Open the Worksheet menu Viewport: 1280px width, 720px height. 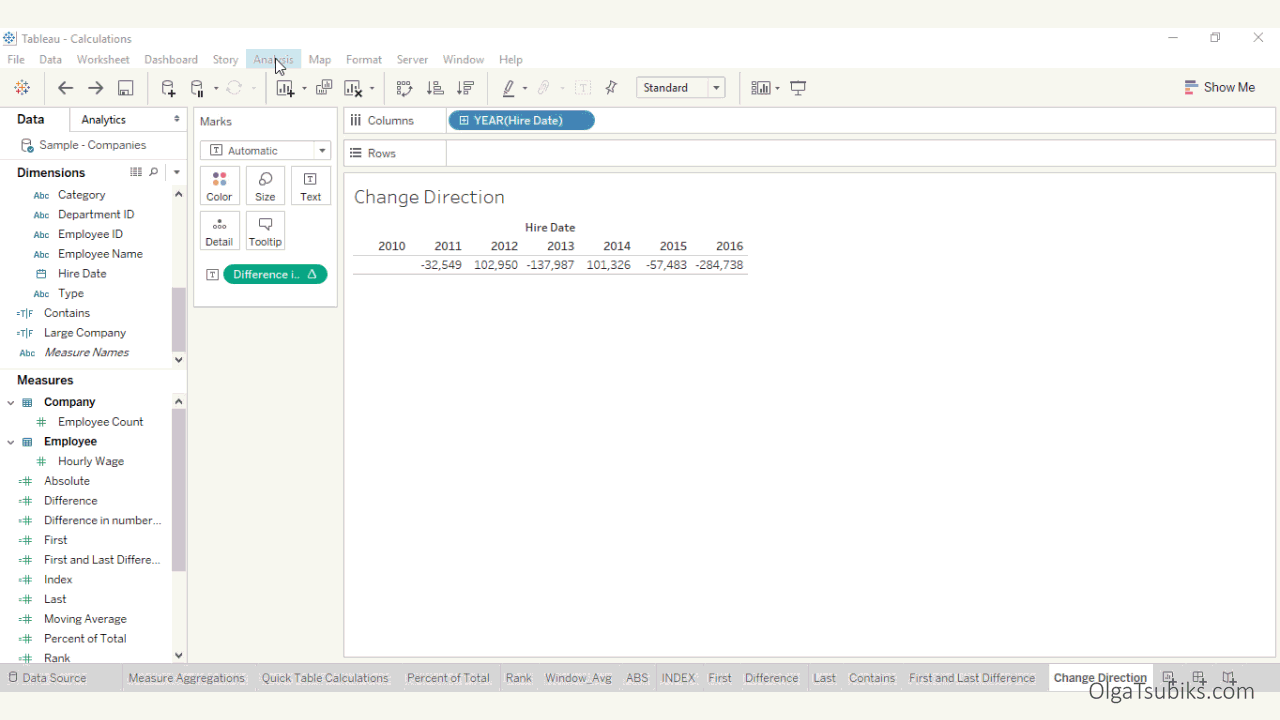[x=103, y=60]
